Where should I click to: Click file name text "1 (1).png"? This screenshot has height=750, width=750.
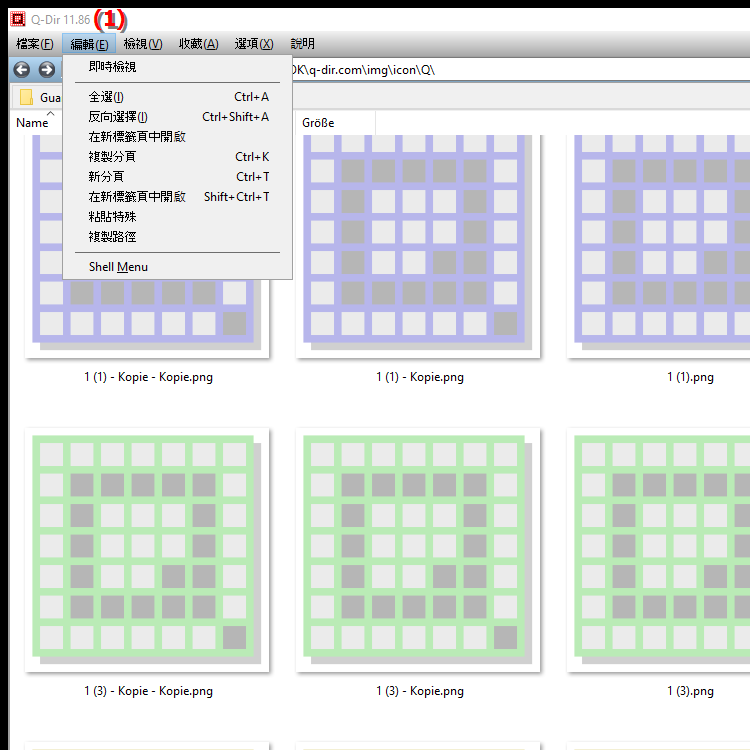690,377
